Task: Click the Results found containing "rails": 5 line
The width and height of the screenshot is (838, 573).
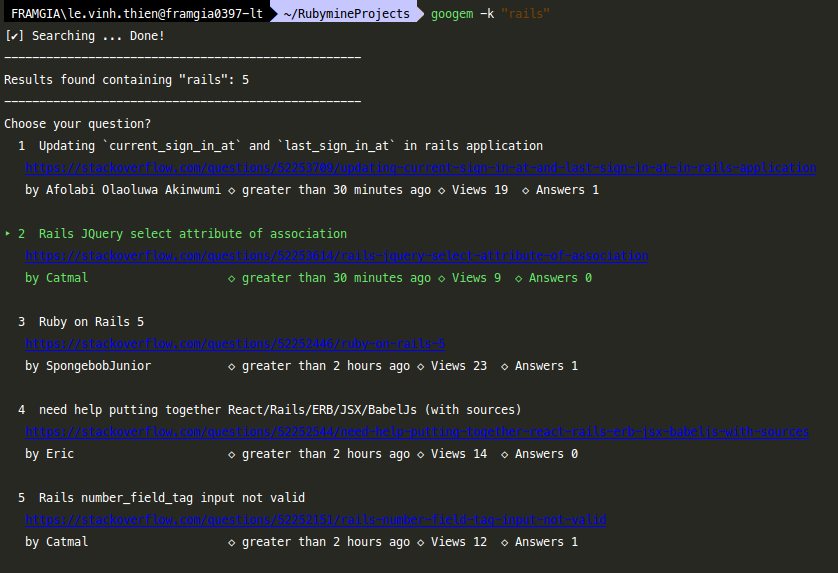Action: click(x=126, y=80)
